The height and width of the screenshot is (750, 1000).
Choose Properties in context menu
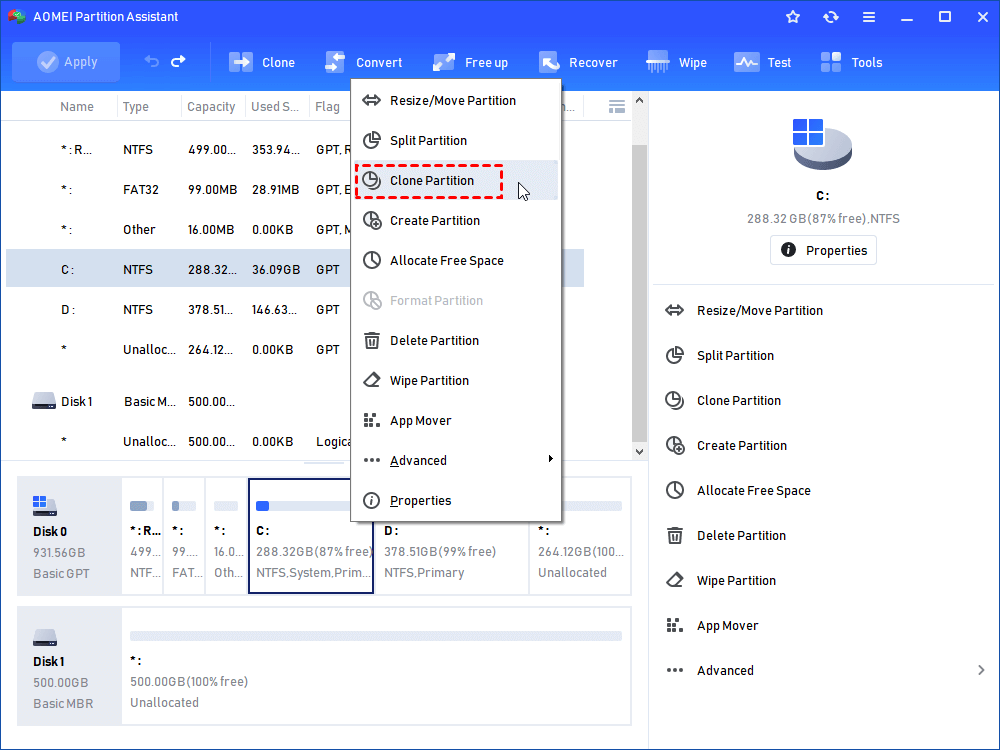(457, 501)
